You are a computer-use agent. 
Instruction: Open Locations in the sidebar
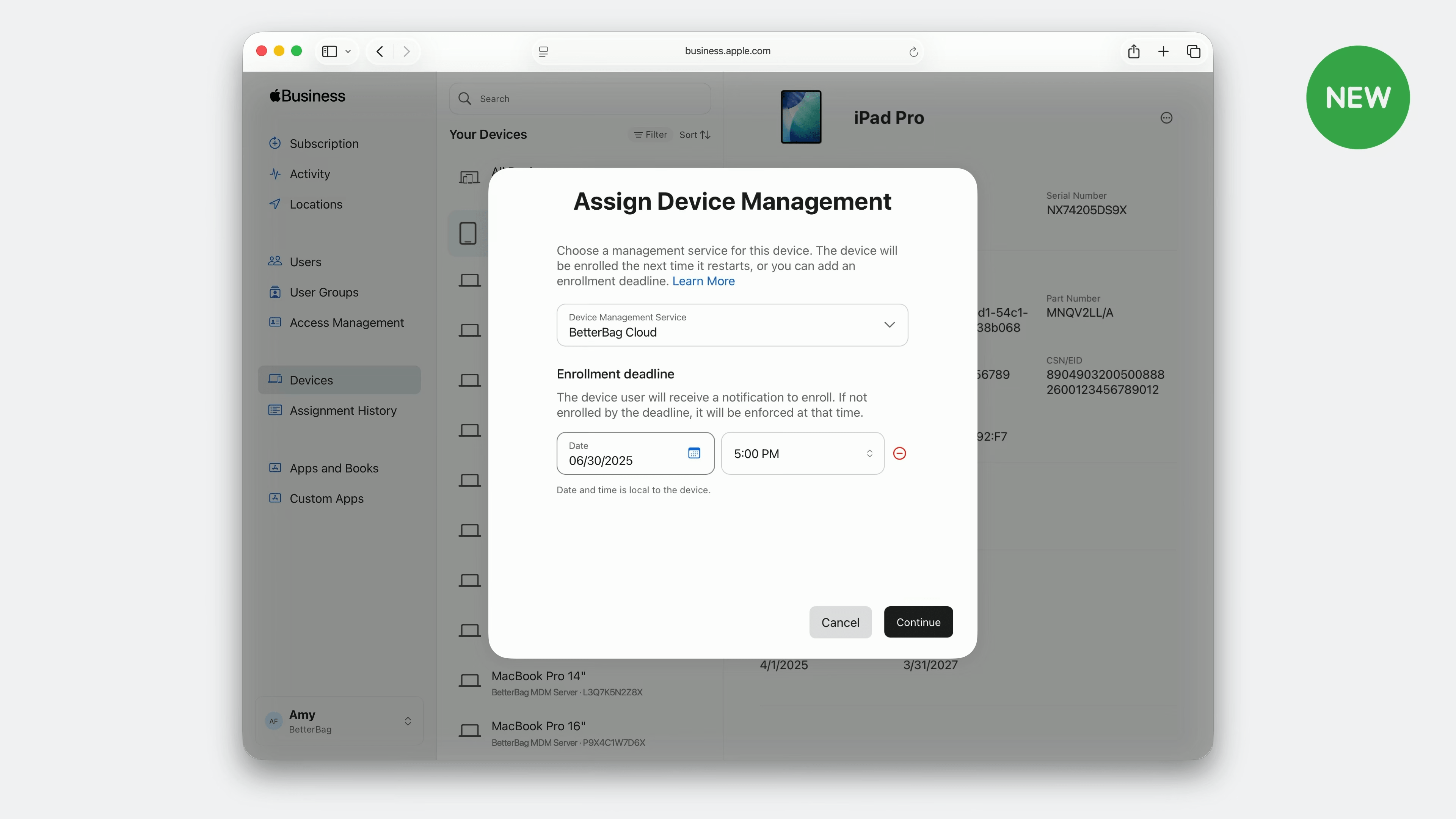(x=339, y=205)
